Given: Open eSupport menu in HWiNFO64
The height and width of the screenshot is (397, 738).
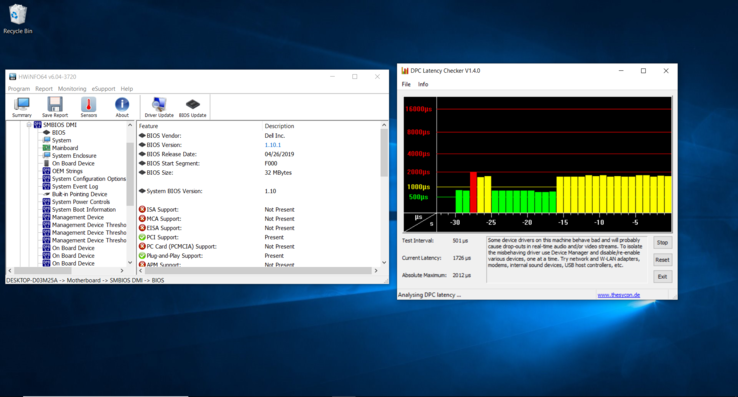Looking at the screenshot, I should tap(104, 89).
